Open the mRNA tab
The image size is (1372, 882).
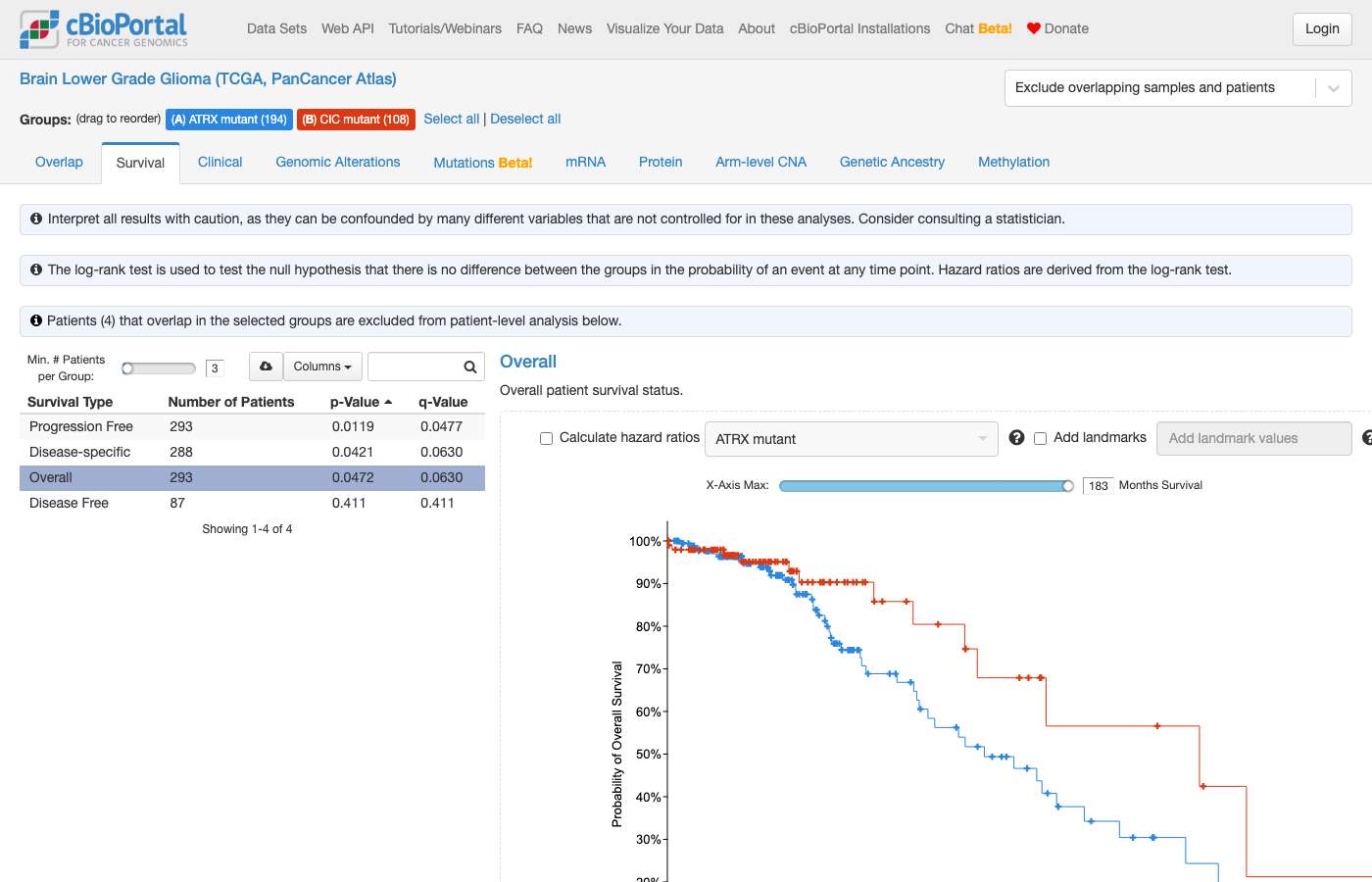point(586,163)
